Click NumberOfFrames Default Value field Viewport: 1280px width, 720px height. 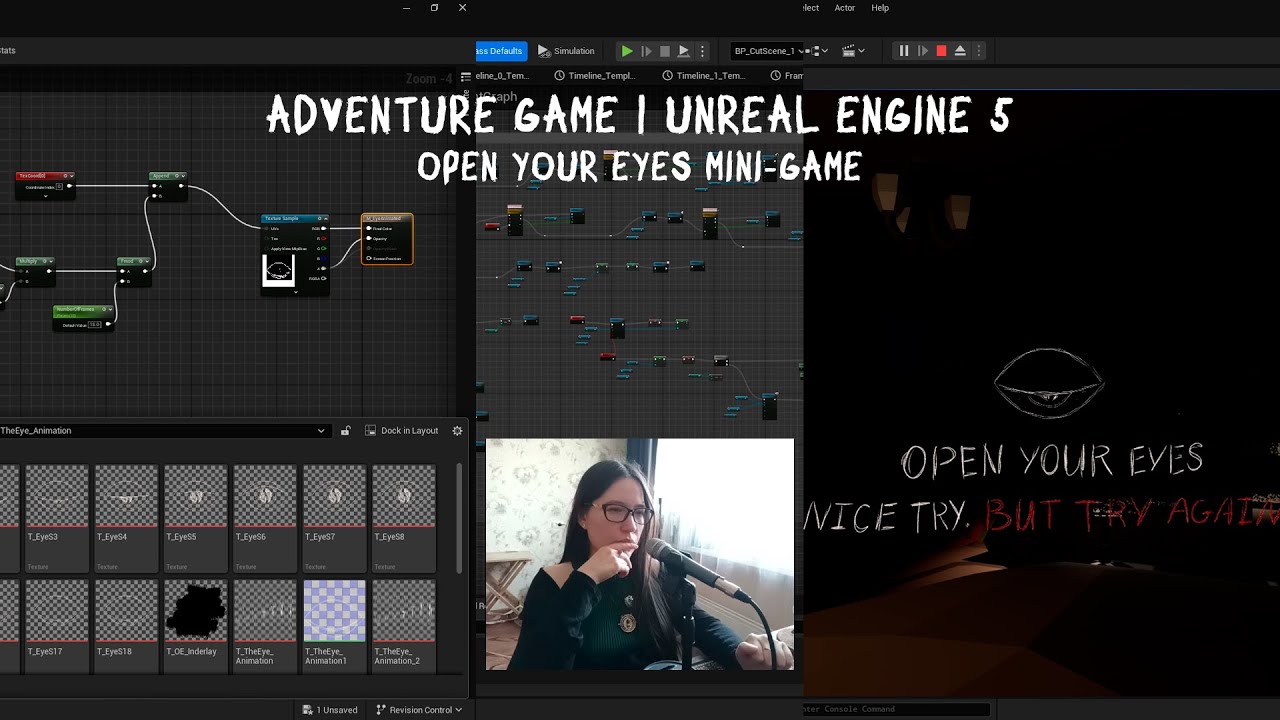[95, 325]
